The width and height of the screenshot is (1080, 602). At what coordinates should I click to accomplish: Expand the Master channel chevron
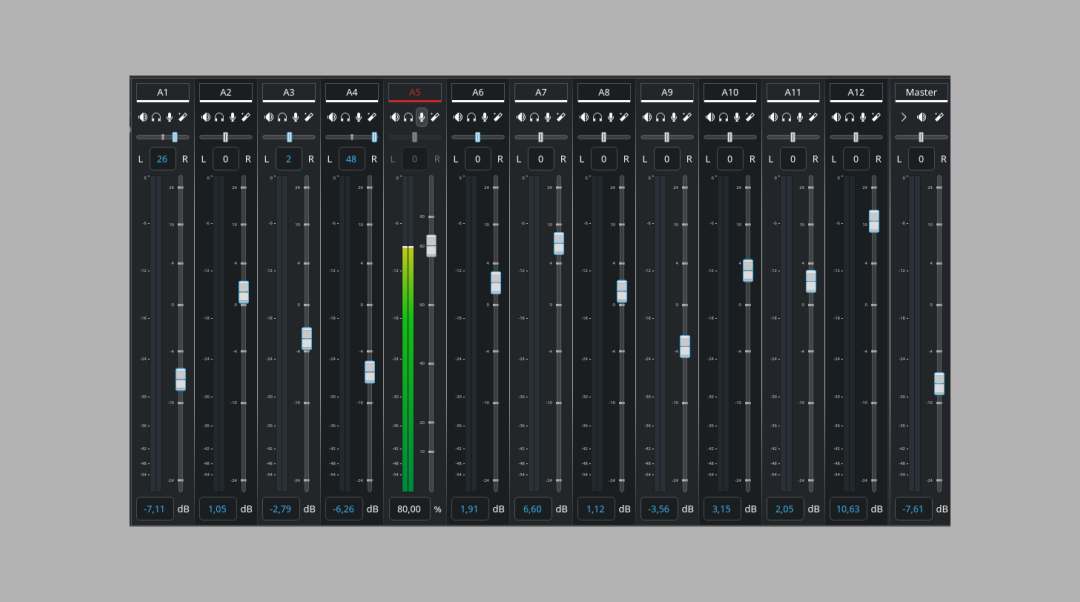(x=903, y=117)
